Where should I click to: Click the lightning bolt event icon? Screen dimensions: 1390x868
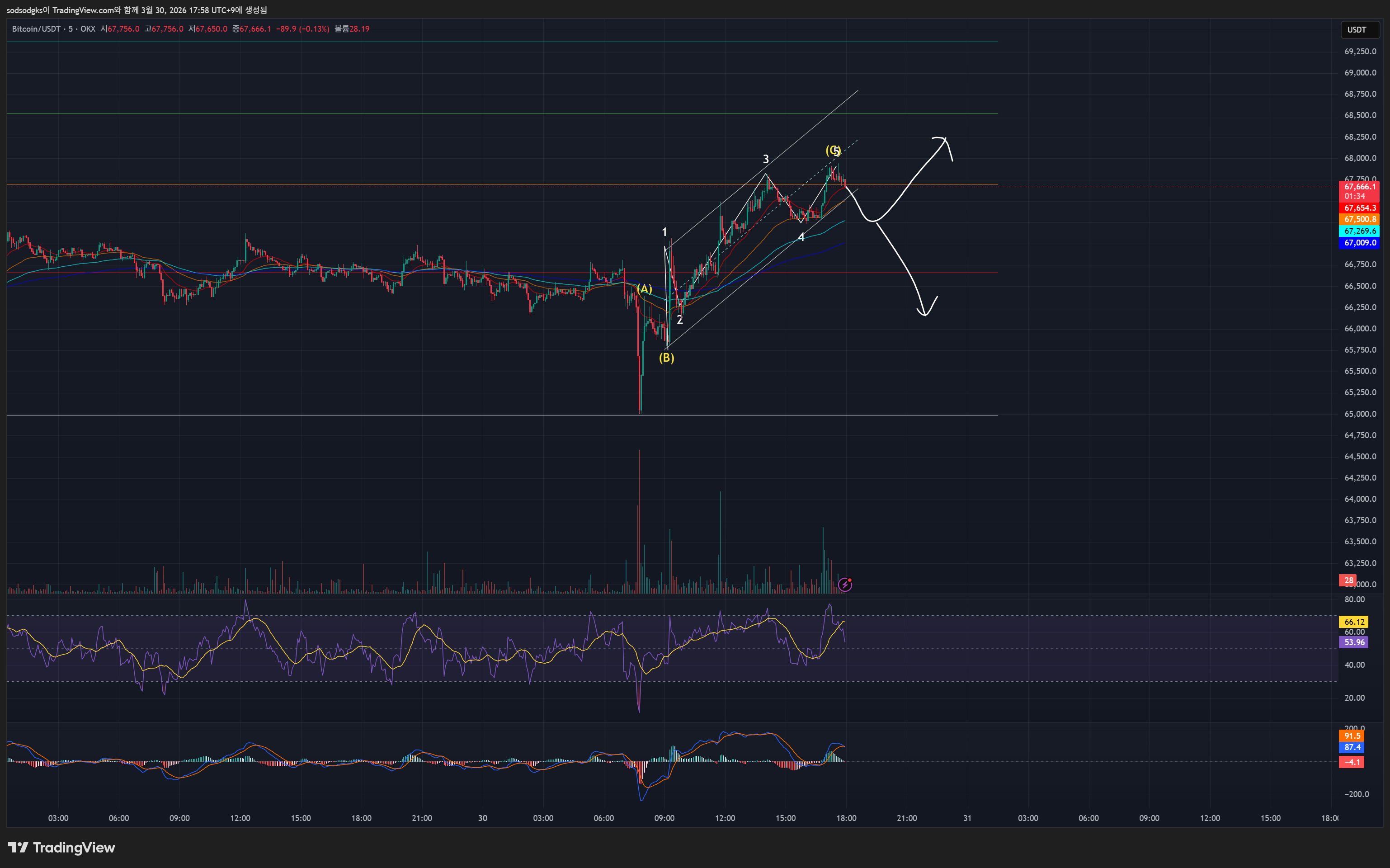point(845,585)
